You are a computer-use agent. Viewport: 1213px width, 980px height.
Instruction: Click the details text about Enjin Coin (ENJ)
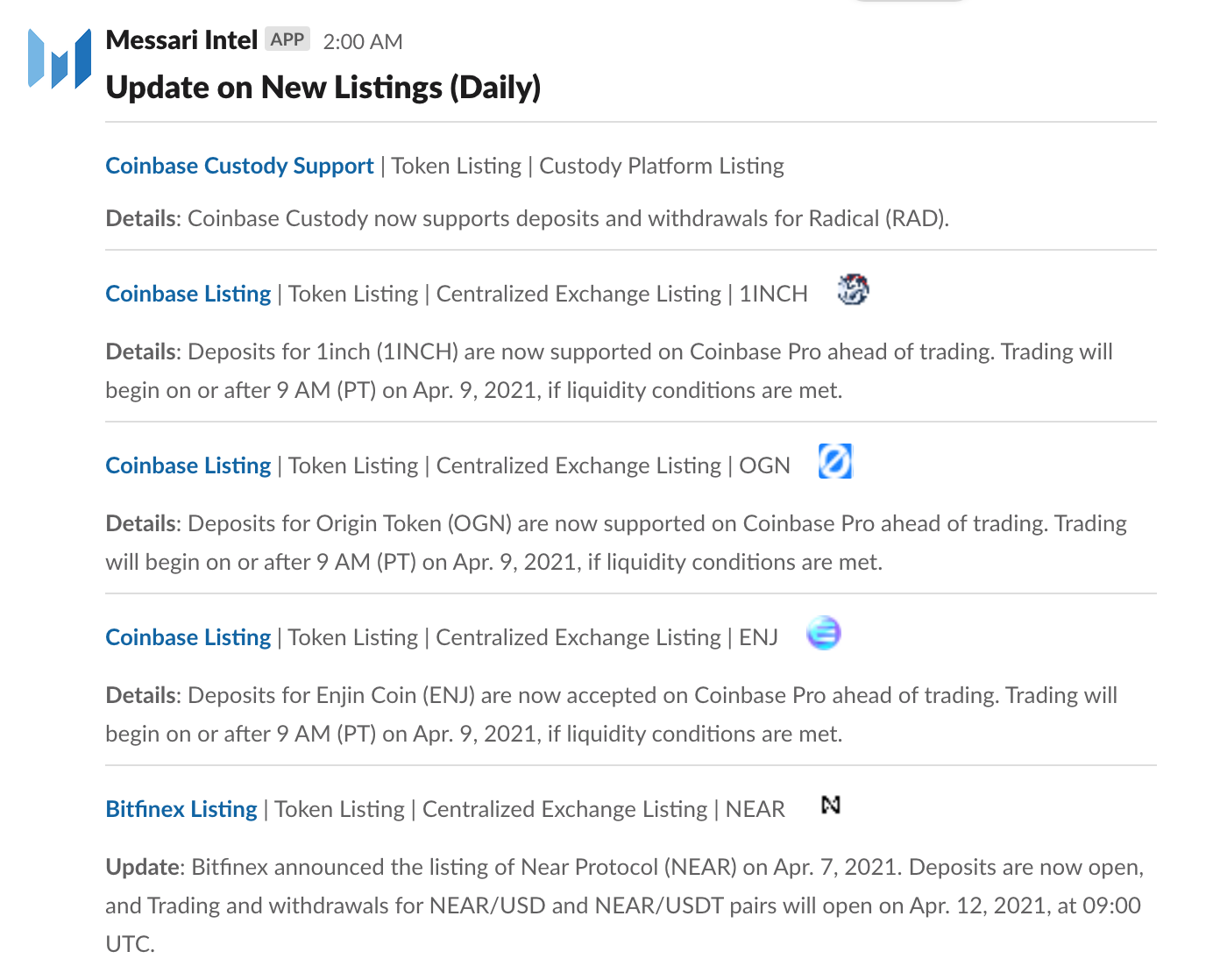tap(612, 714)
